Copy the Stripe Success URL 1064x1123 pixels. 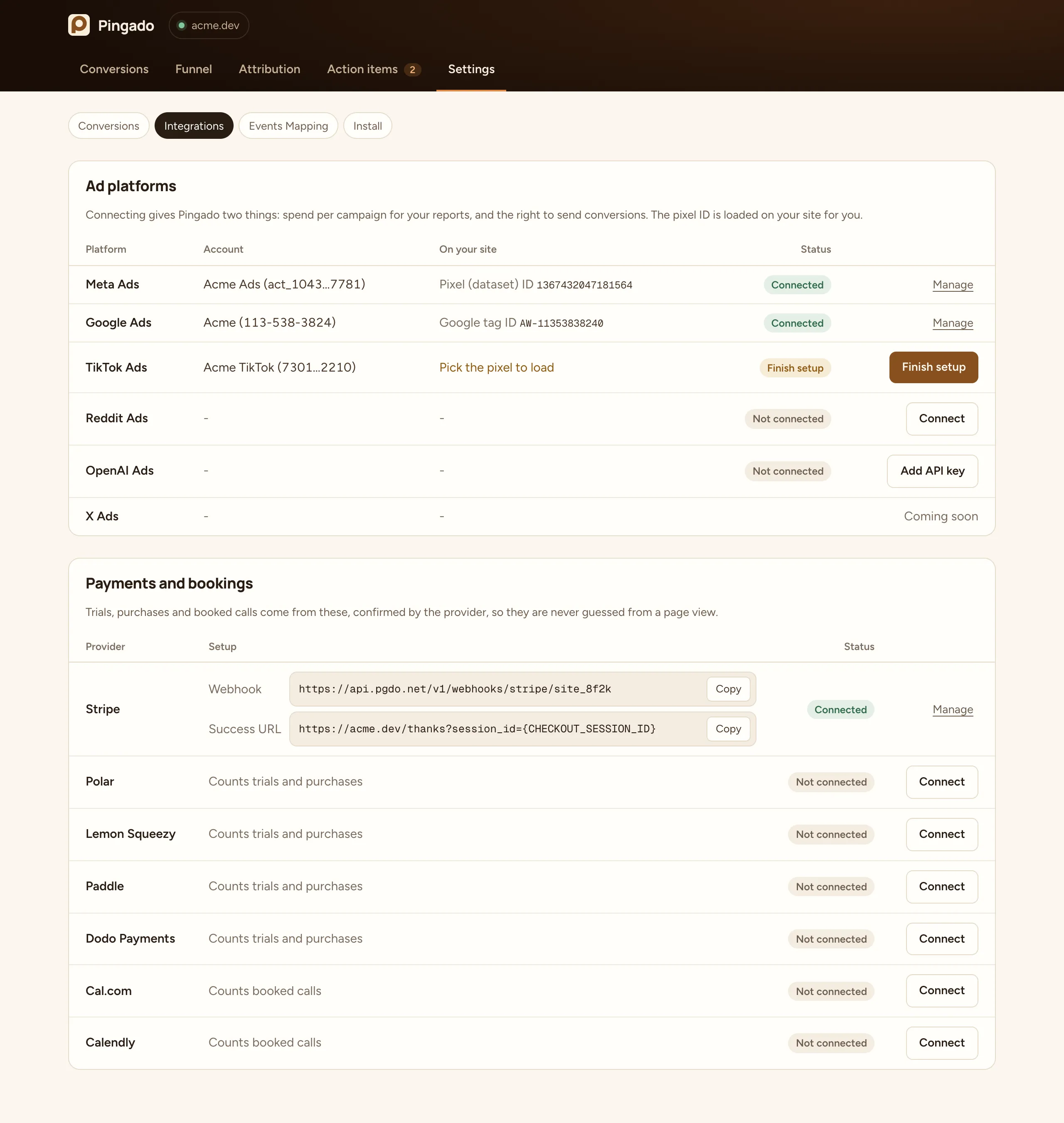pos(728,729)
